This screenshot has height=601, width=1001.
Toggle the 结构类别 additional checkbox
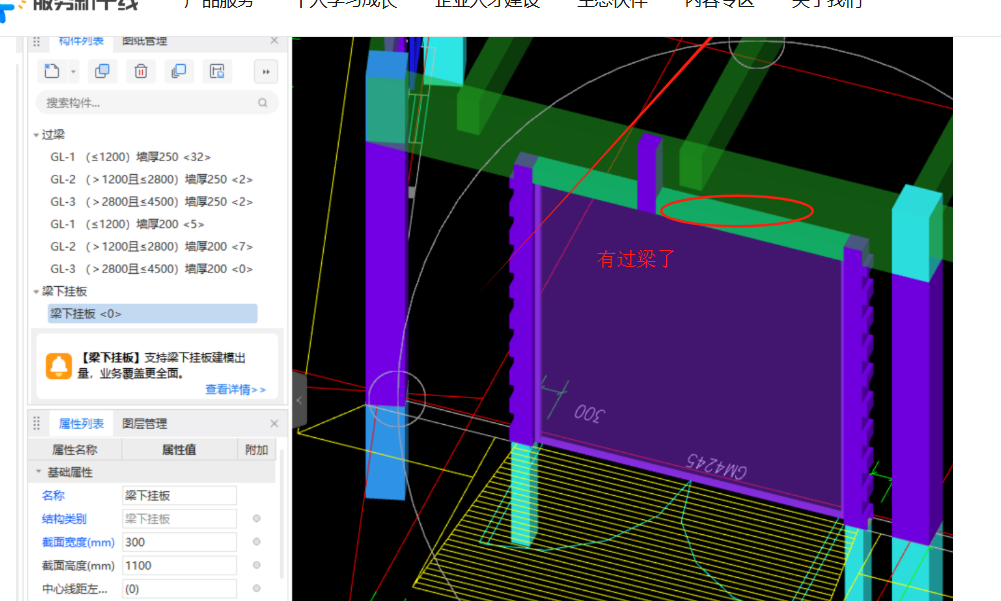pos(257,519)
